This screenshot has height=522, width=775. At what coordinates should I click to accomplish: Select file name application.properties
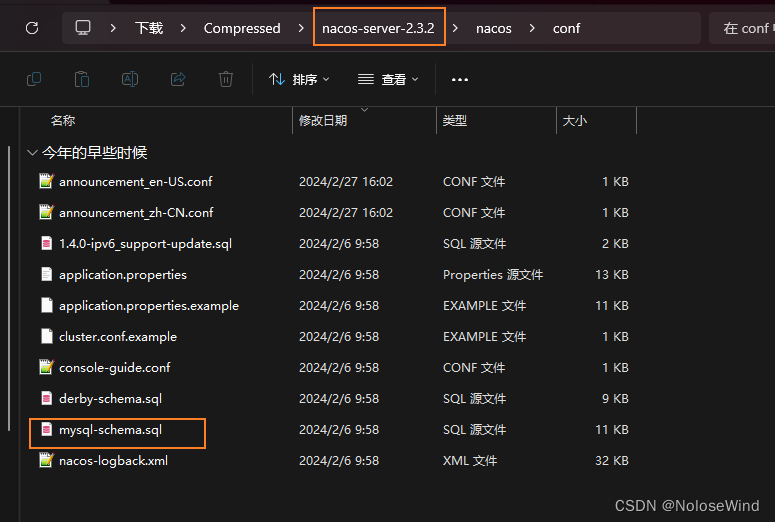pyautogui.click(x=123, y=275)
